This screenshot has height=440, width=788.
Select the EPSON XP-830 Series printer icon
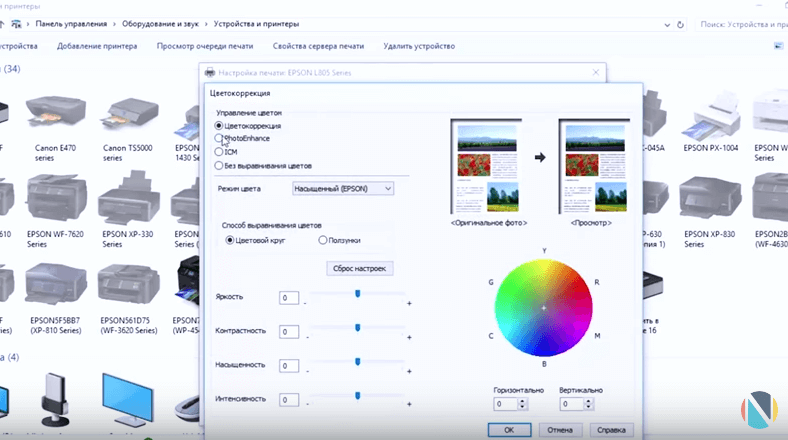click(710, 198)
